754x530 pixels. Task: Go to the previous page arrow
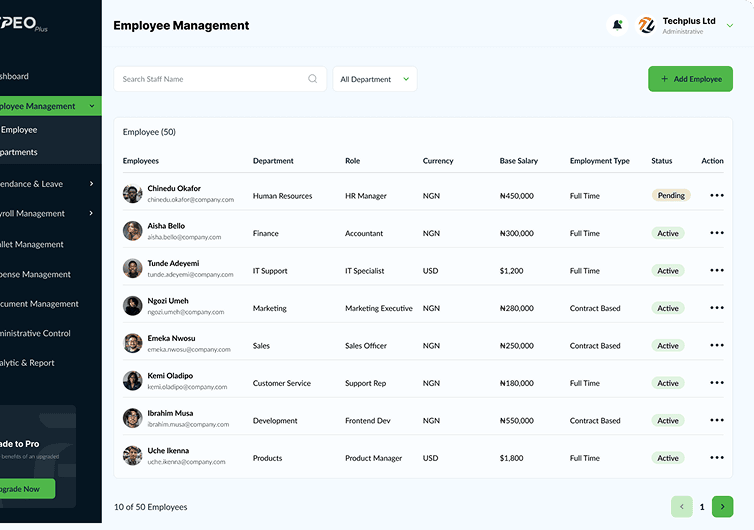pyautogui.click(x=682, y=506)
